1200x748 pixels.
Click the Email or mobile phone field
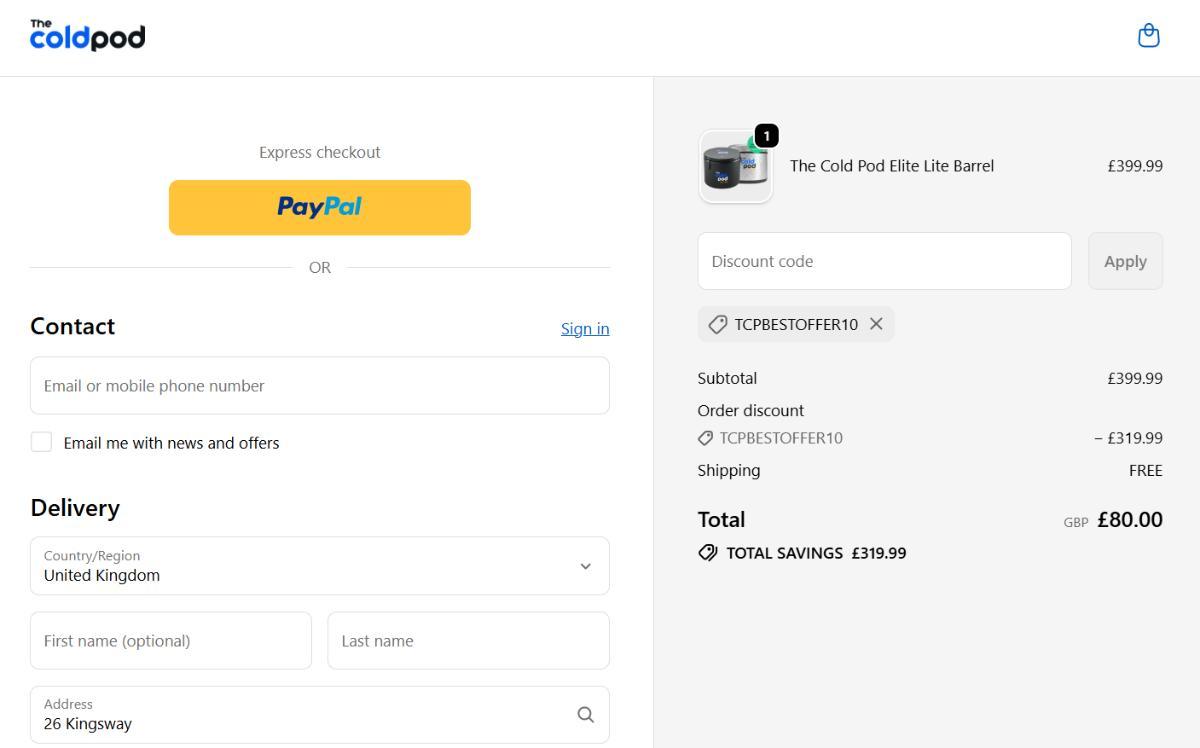pyautogui.click(x=320, y=386)
